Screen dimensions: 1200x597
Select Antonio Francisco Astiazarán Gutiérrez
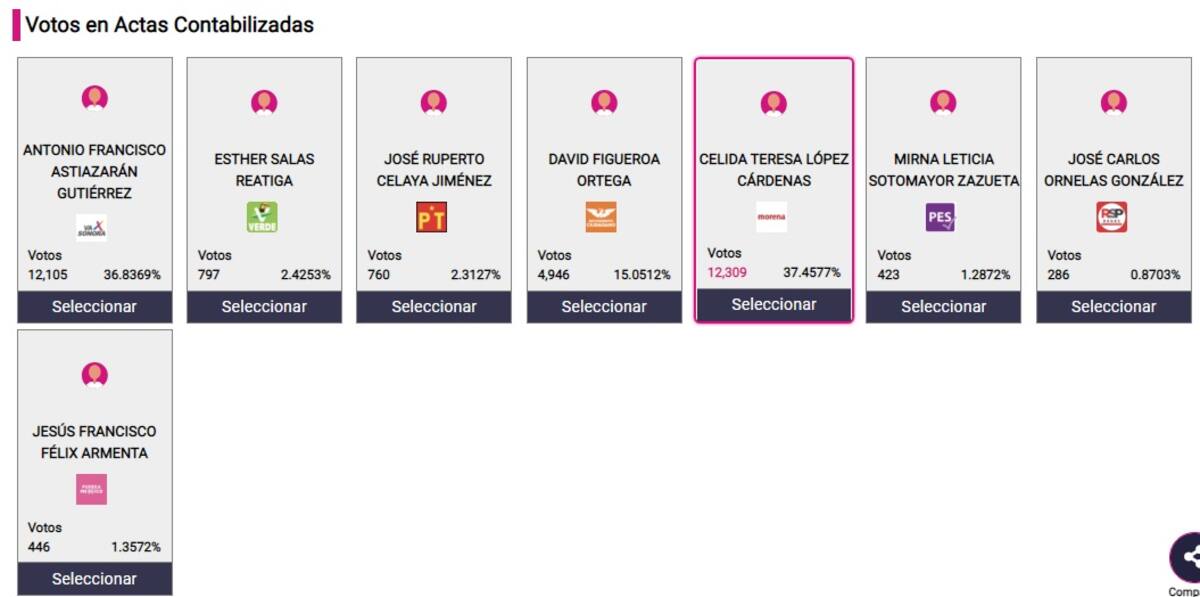95,307
